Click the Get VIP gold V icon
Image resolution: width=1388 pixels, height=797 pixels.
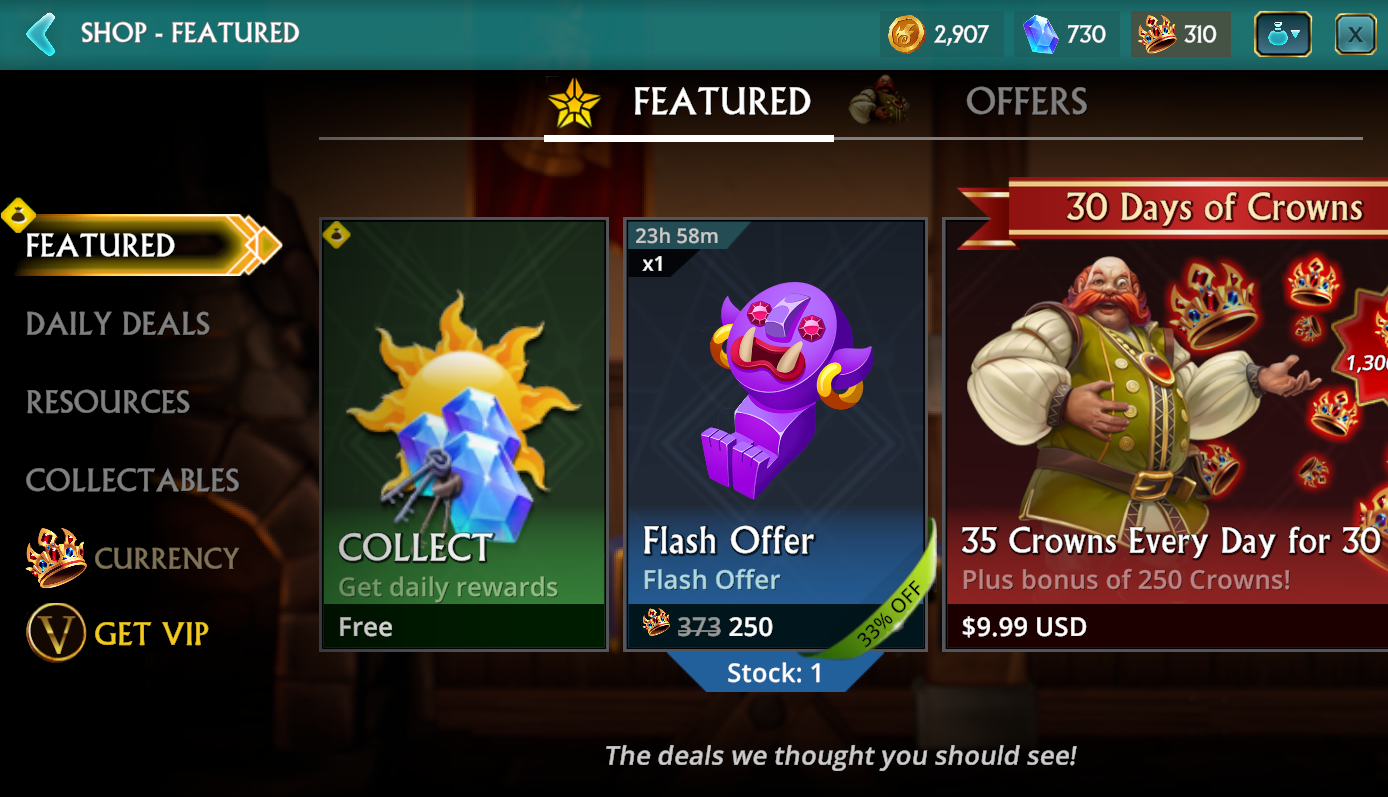pos(55,633)
